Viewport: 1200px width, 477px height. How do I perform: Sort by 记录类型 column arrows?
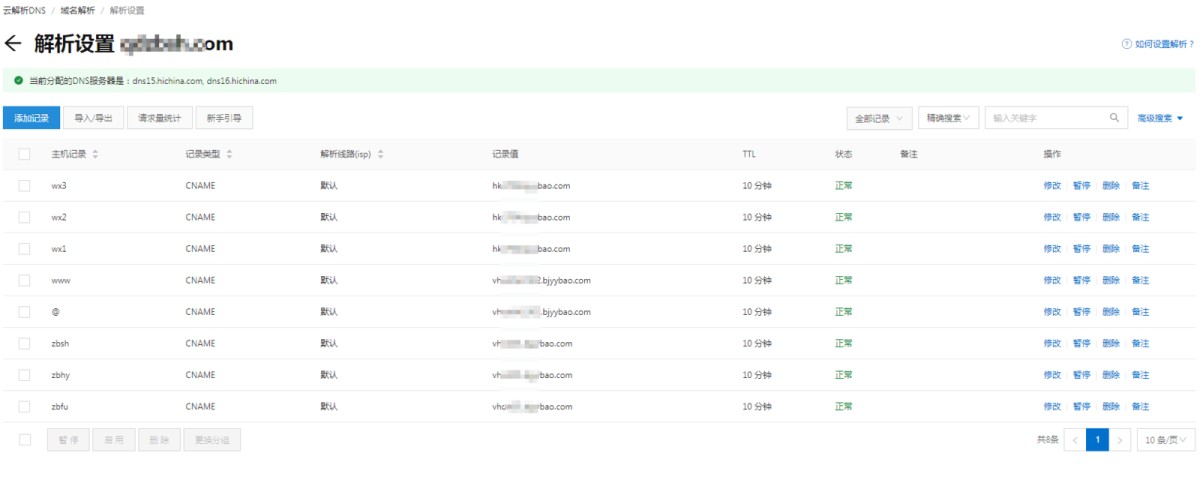[x=229, y=154]
